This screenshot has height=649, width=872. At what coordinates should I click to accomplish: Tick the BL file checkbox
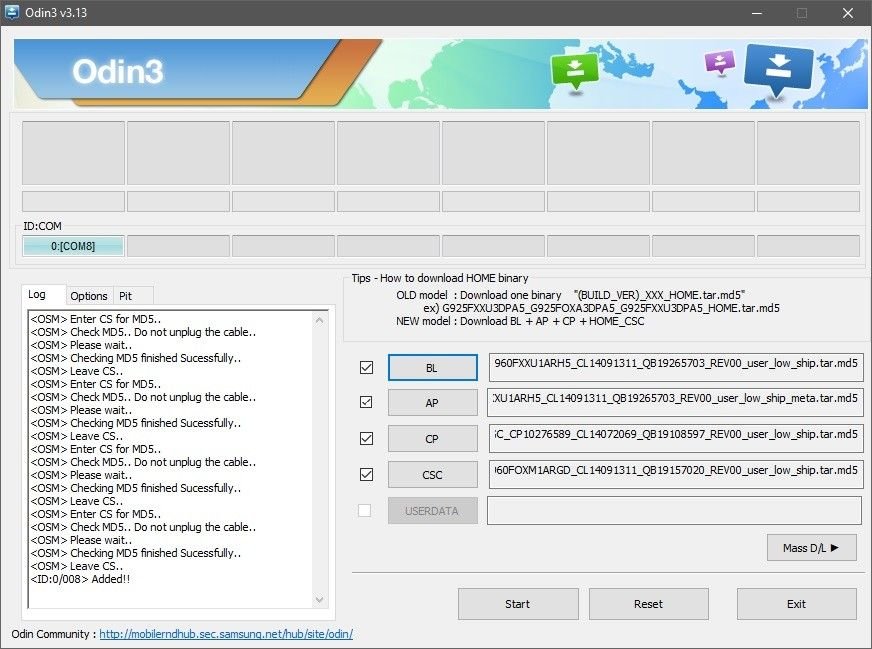366,368
